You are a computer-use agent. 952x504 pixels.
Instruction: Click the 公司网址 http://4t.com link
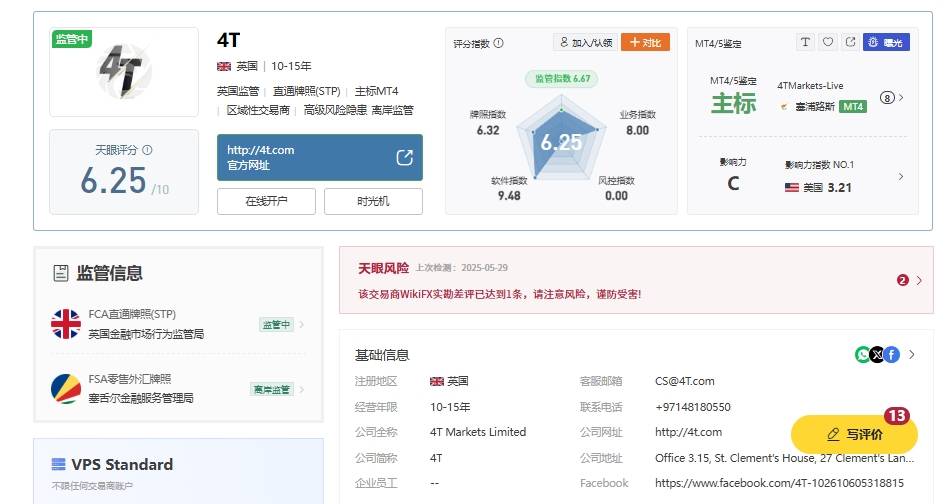click(x=688, y=432)
